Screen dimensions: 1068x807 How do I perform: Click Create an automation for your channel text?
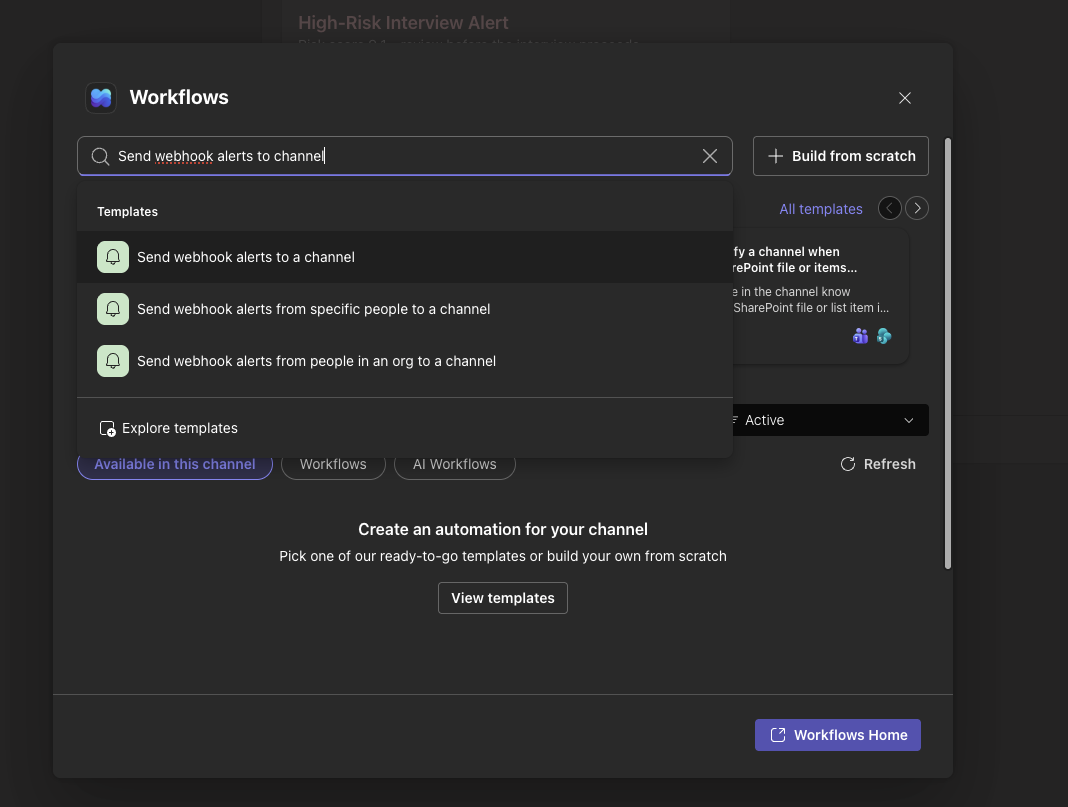point(503,529)
